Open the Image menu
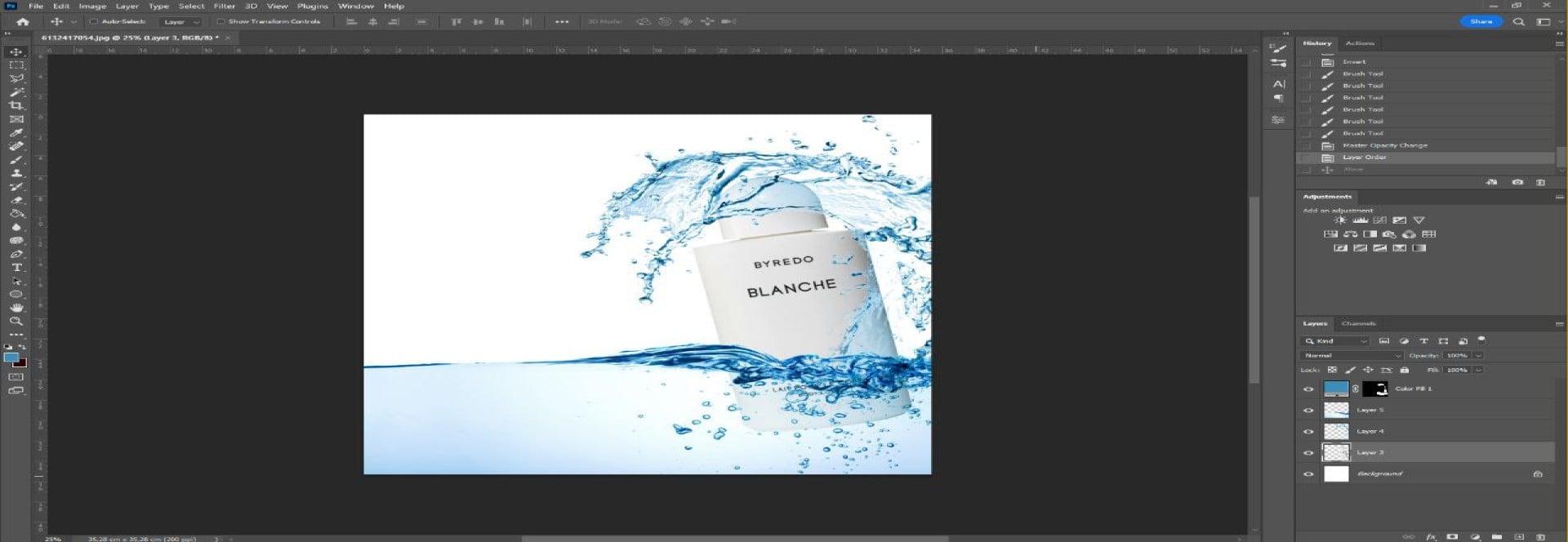Screen dimensions: 1568x542 click(x=92, y=6)
